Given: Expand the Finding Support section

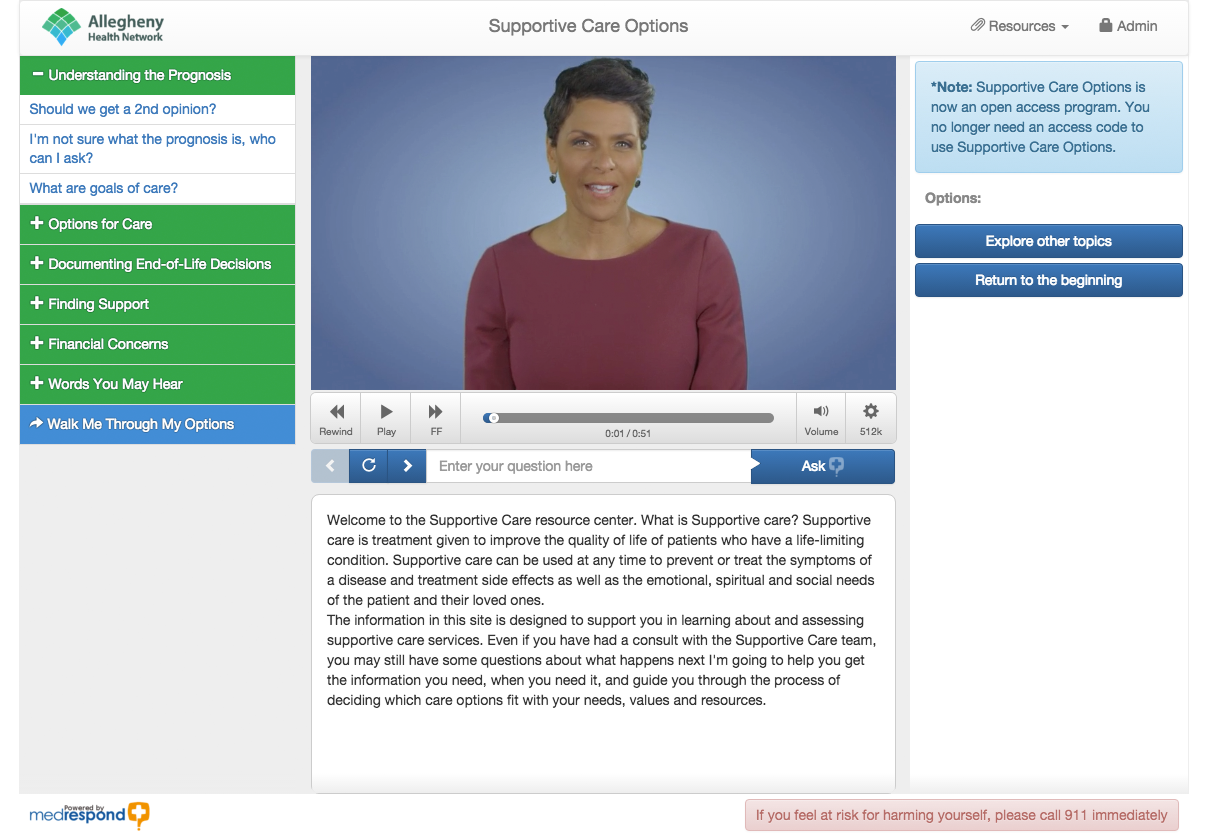Looking at the screenshot, I should (x=157, y=304).
